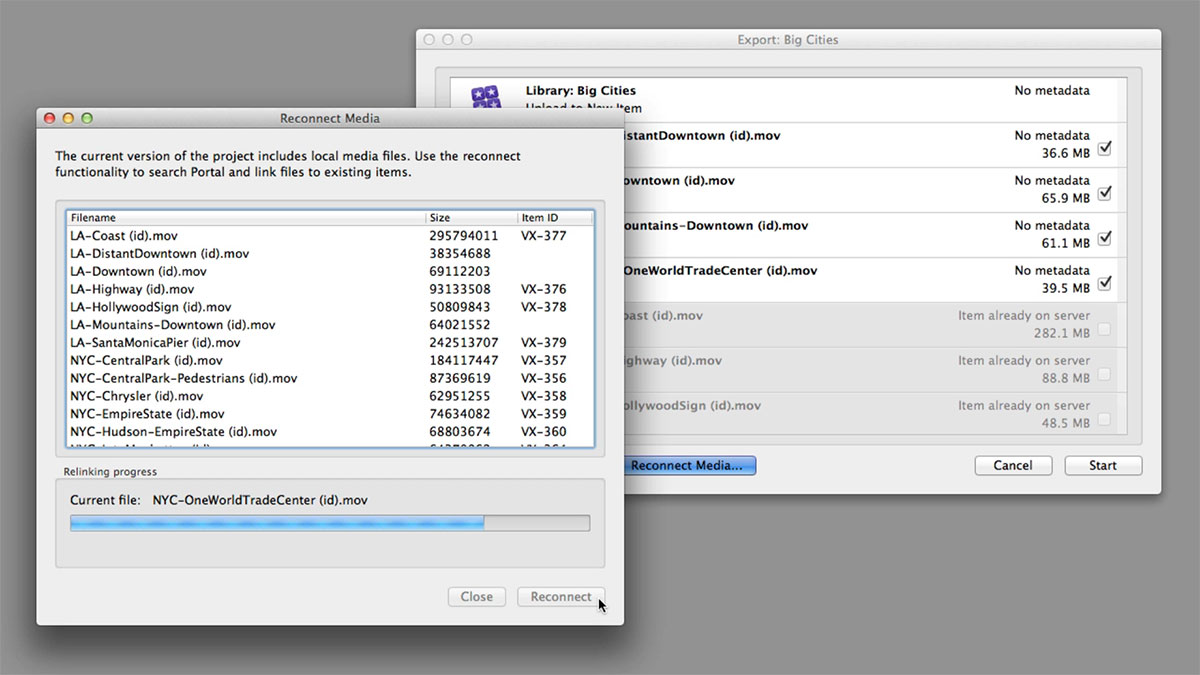Click the Close button in Reconnect Media dialog

pyautogui.click(x=477, y=597)
